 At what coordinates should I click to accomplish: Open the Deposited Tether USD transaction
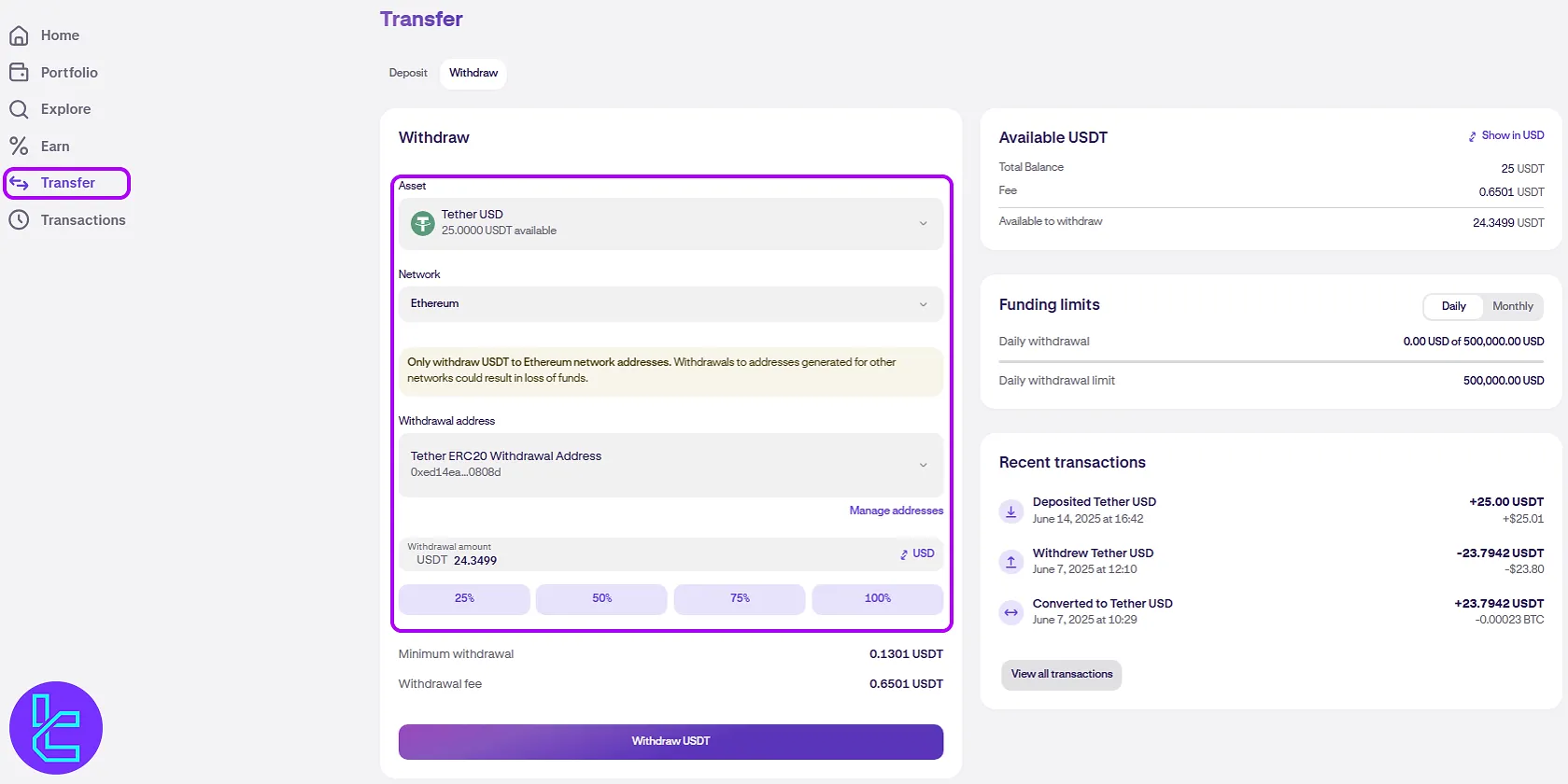[x=1271, y=511]
